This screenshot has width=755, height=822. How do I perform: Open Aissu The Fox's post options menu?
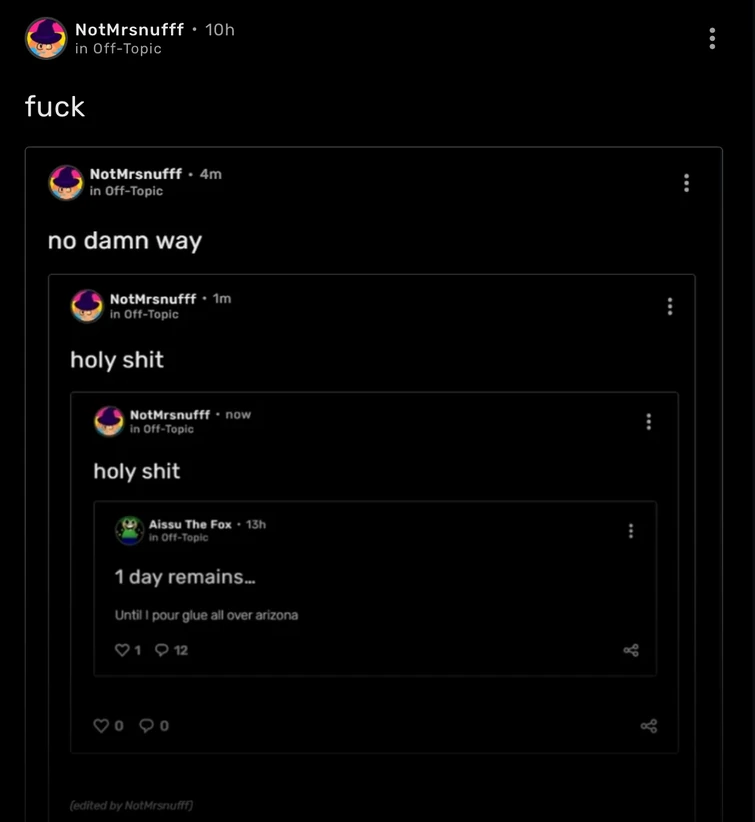(x=631, y=530)
